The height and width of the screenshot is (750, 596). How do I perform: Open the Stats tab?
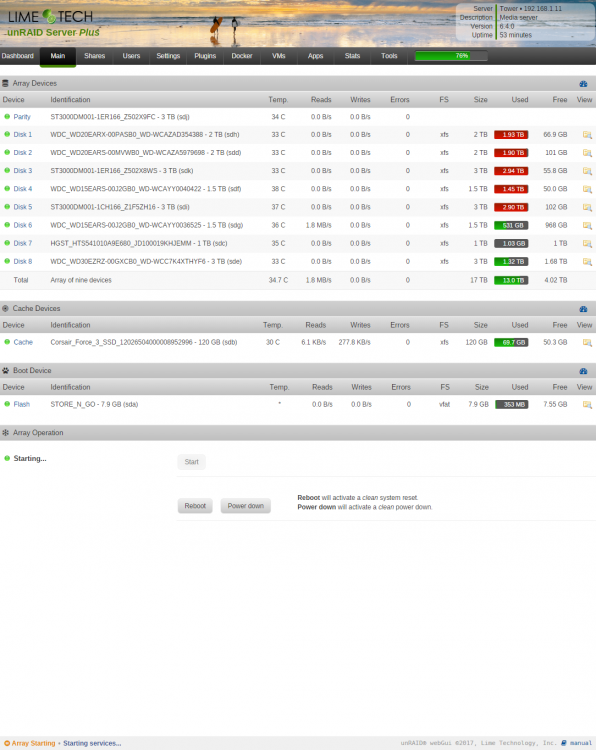352,56
